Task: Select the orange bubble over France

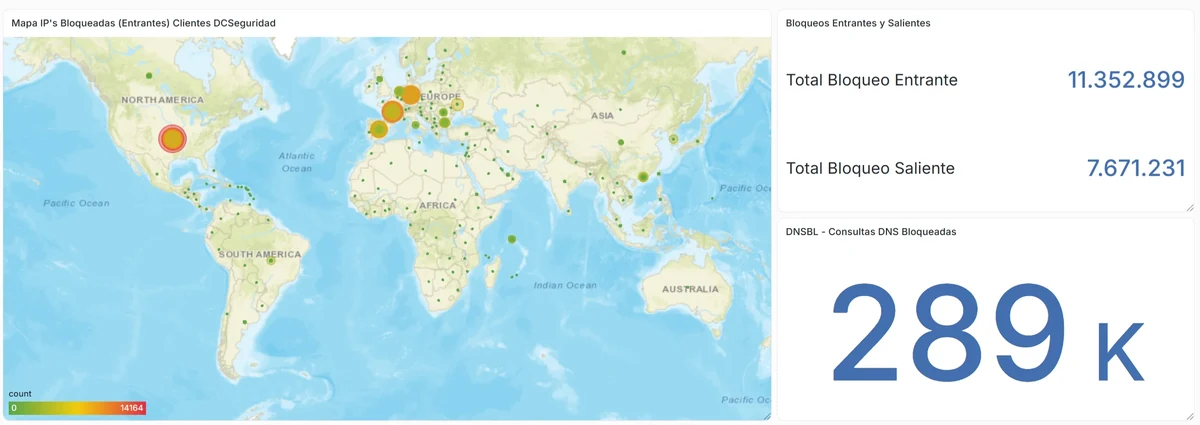Action: (392, 112)
